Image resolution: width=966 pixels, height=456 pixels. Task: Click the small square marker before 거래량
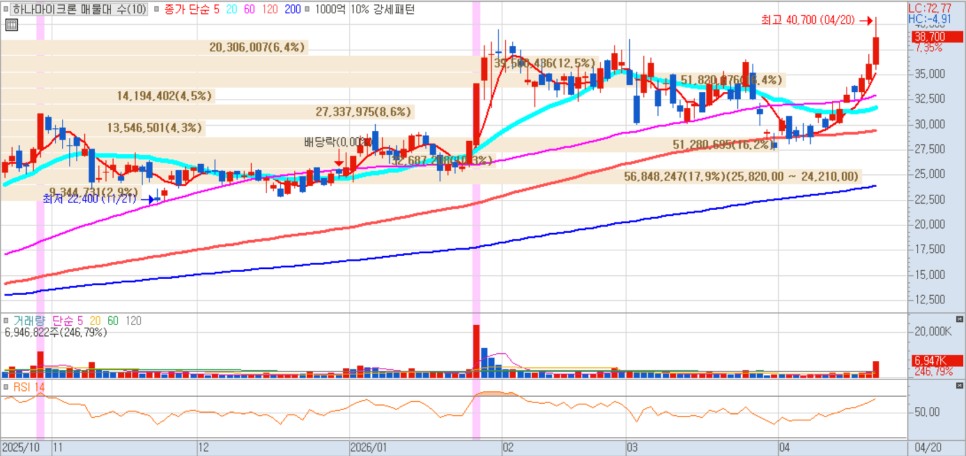click(6, 321)
